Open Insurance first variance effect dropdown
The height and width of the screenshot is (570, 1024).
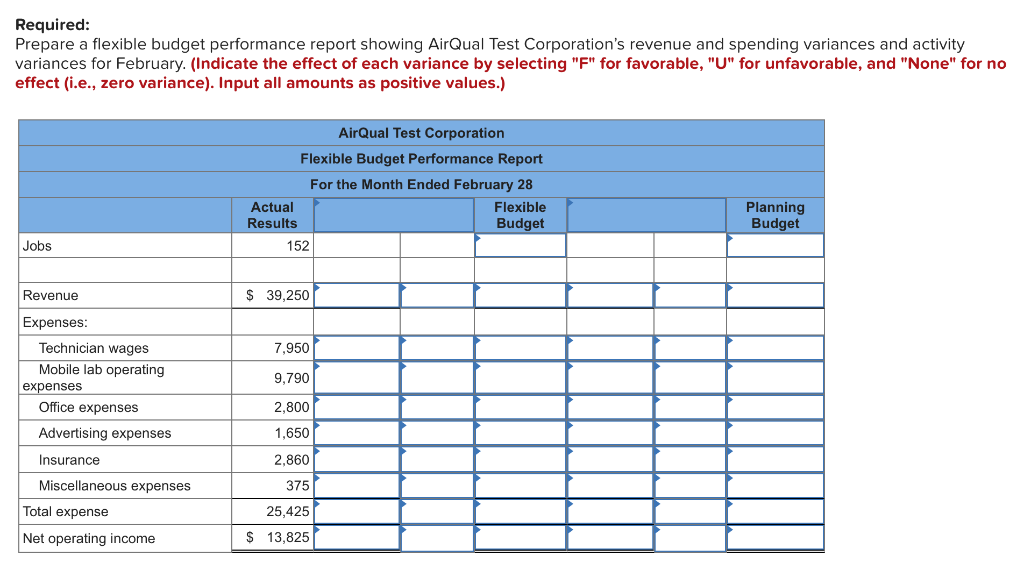pos(438,460)
